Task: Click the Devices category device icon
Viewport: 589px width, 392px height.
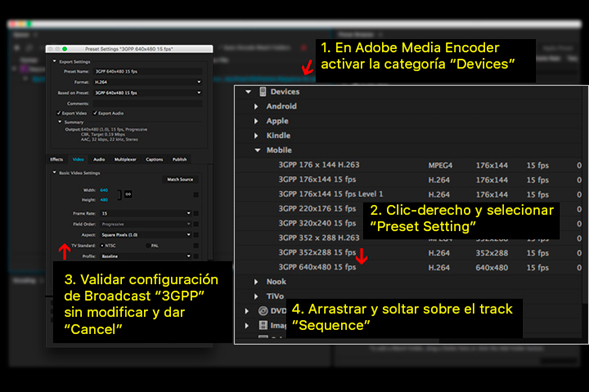Action: point(263,92)
